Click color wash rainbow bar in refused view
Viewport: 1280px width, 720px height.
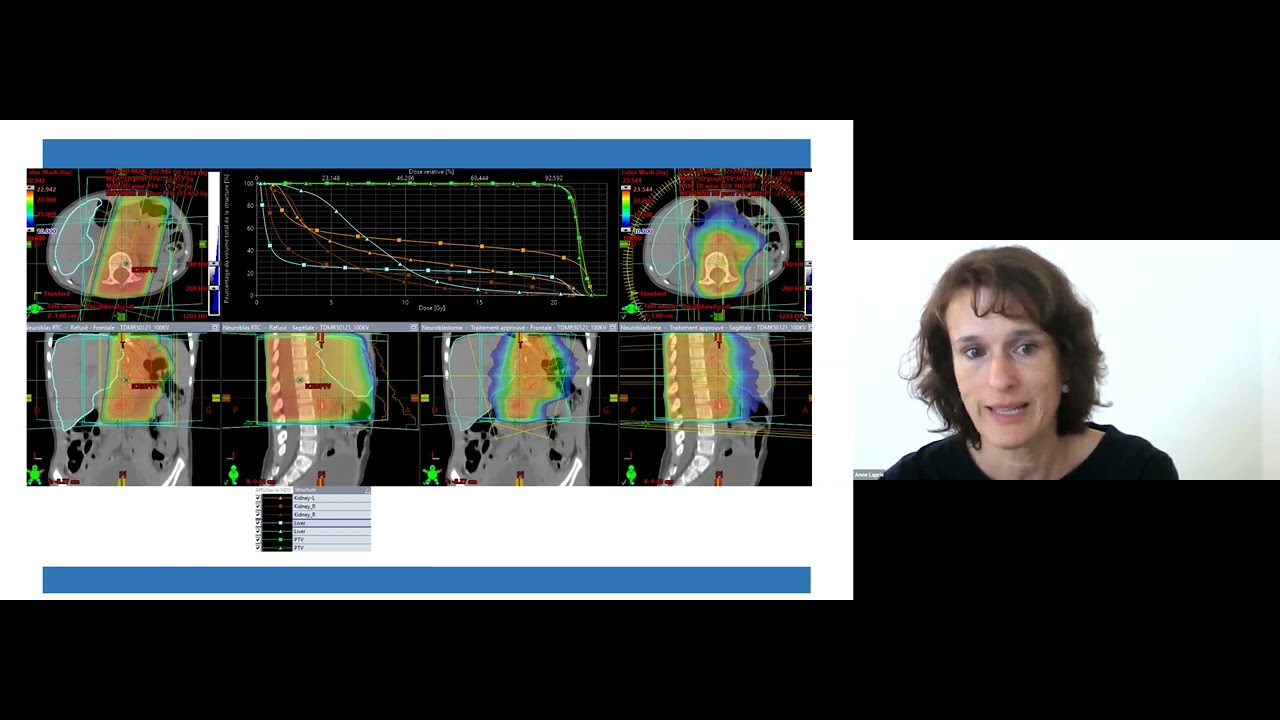(30, 208)
